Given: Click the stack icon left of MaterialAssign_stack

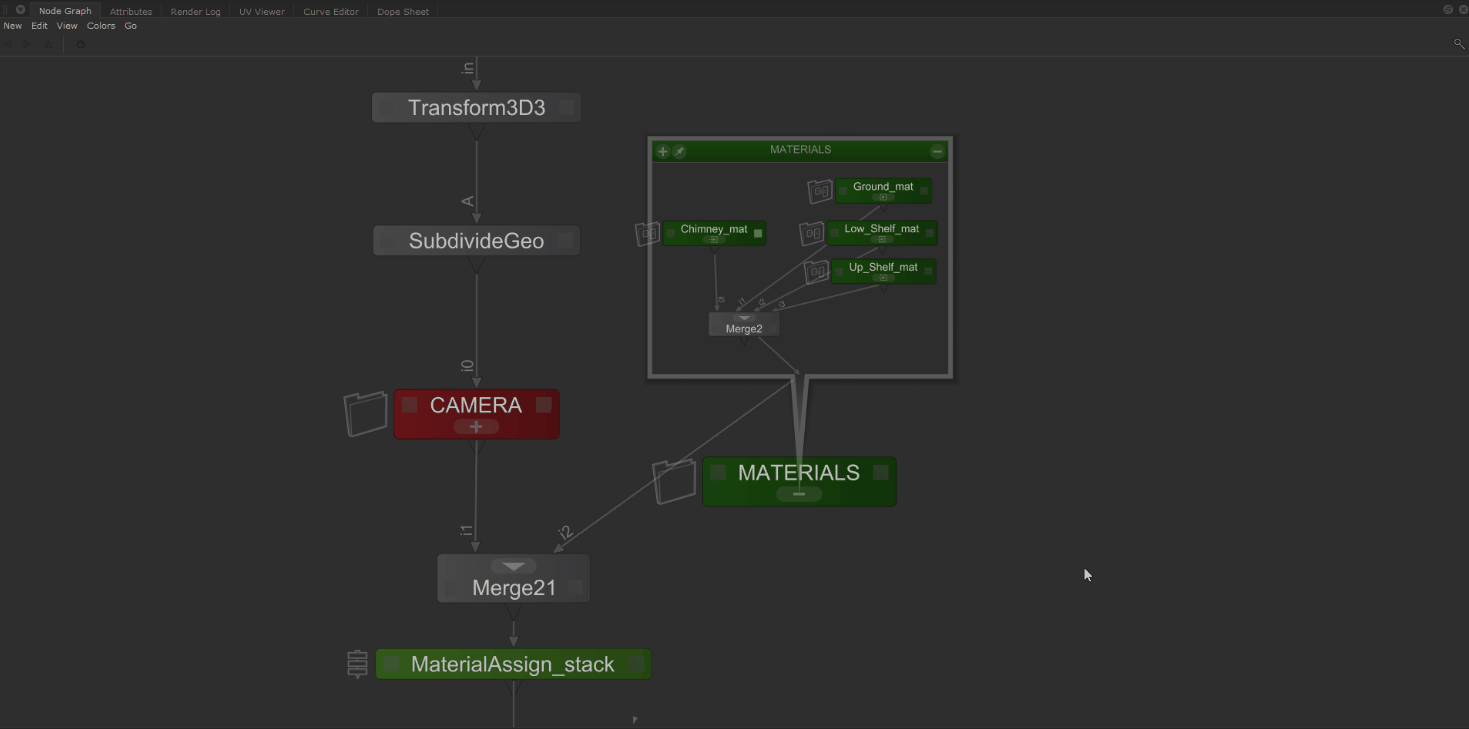Looking at the screenshot, I should coord(358,664).
